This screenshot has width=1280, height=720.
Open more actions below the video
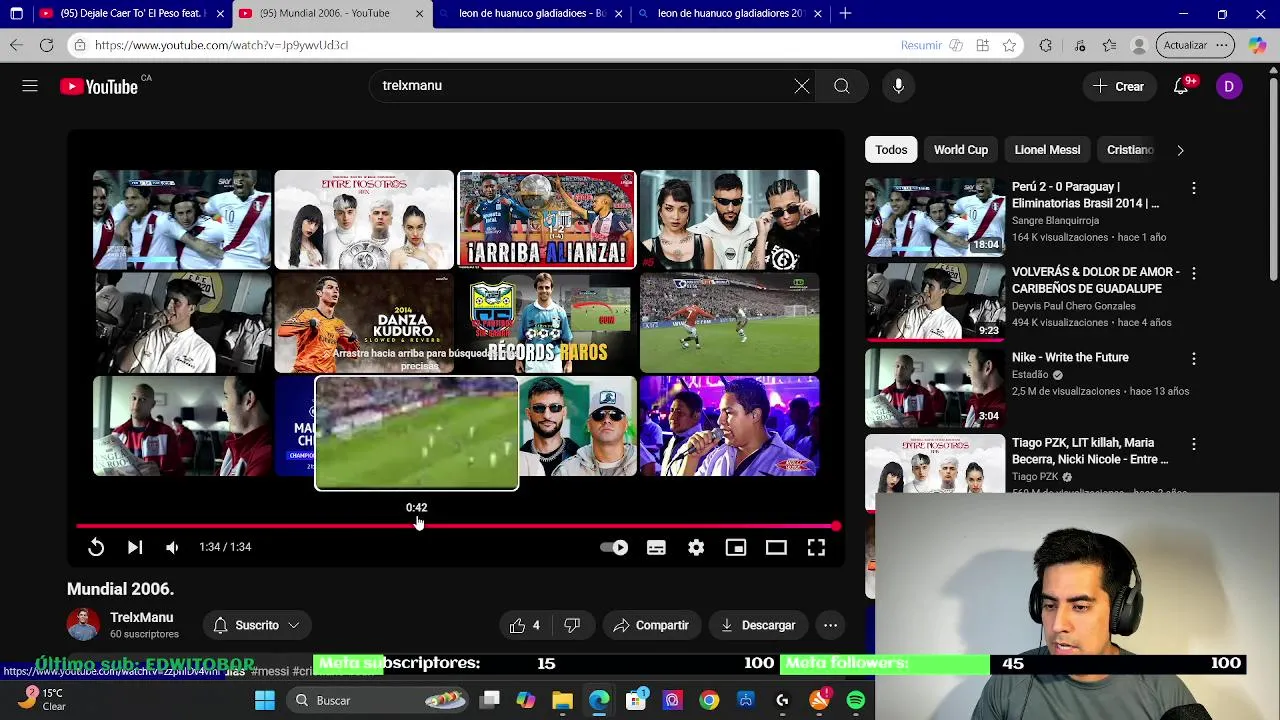[x=830, y=625]
